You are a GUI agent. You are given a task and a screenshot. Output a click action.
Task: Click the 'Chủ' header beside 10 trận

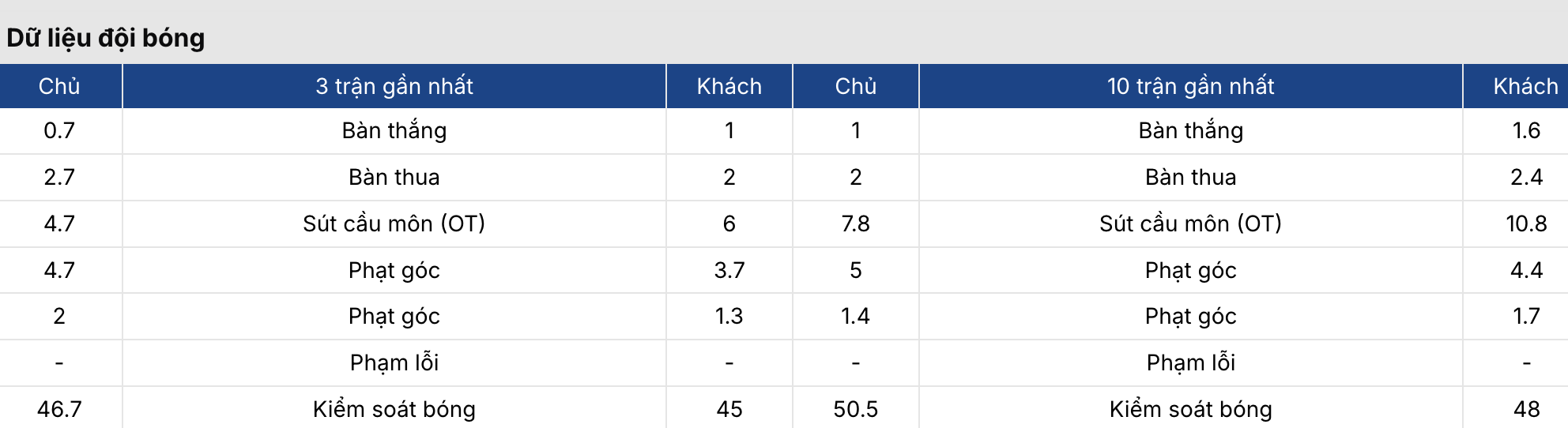click(856, 86)
